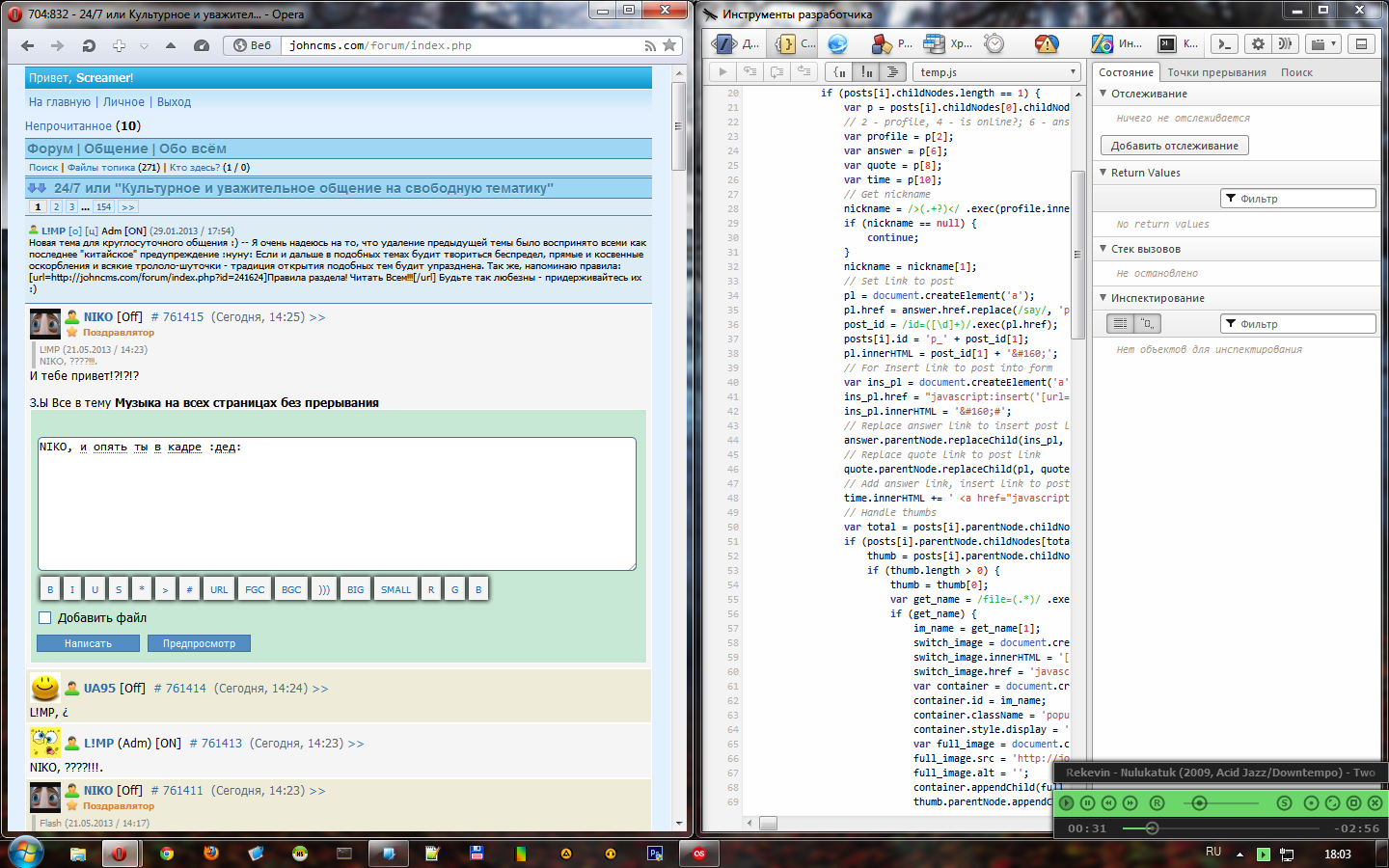Click the Opera reload page icon
This screenshot has width=1389, height=868.
point(89,45)
